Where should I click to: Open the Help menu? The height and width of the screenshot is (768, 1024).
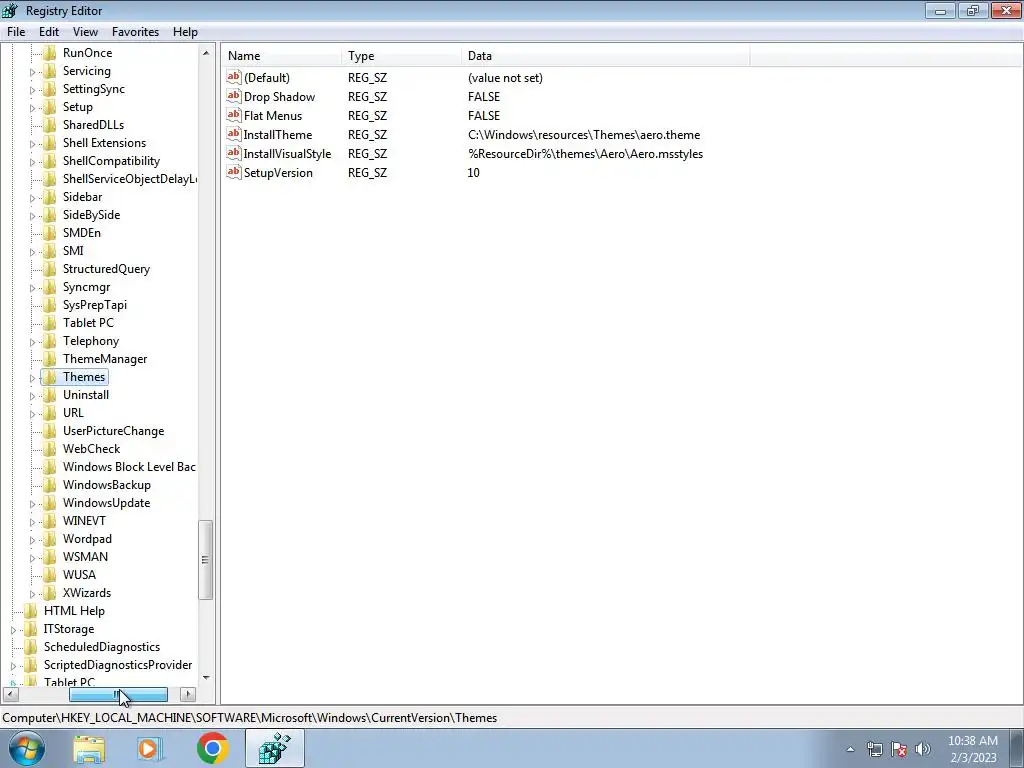[185, 31]
